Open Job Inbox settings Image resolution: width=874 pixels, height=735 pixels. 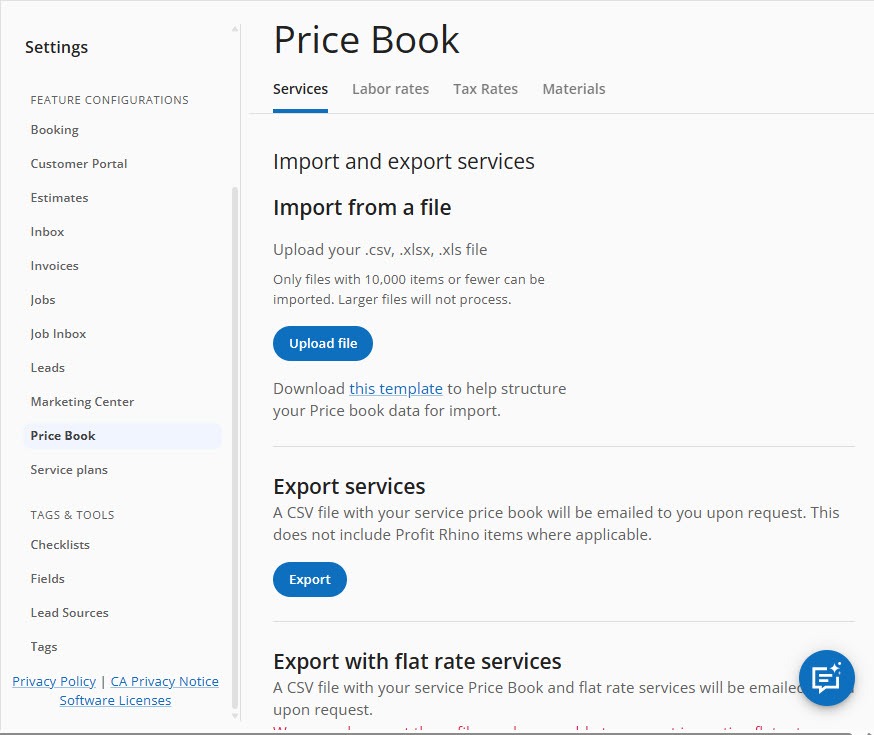pyautogui.click(x=59, y=334)
